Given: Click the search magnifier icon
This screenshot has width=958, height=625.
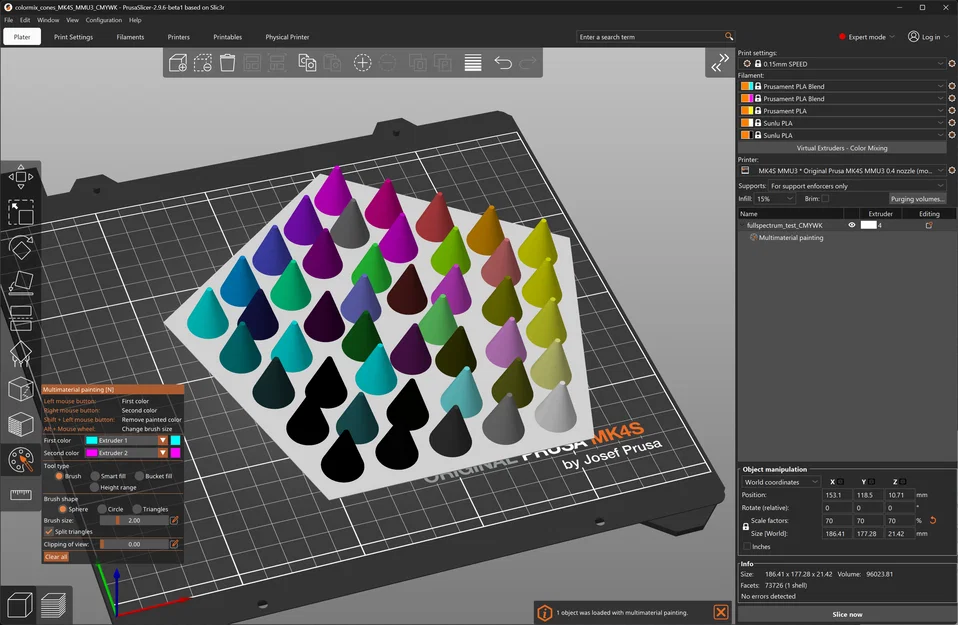Looking at the screenshot, I should pyautogui.click(x=729, y=37).
